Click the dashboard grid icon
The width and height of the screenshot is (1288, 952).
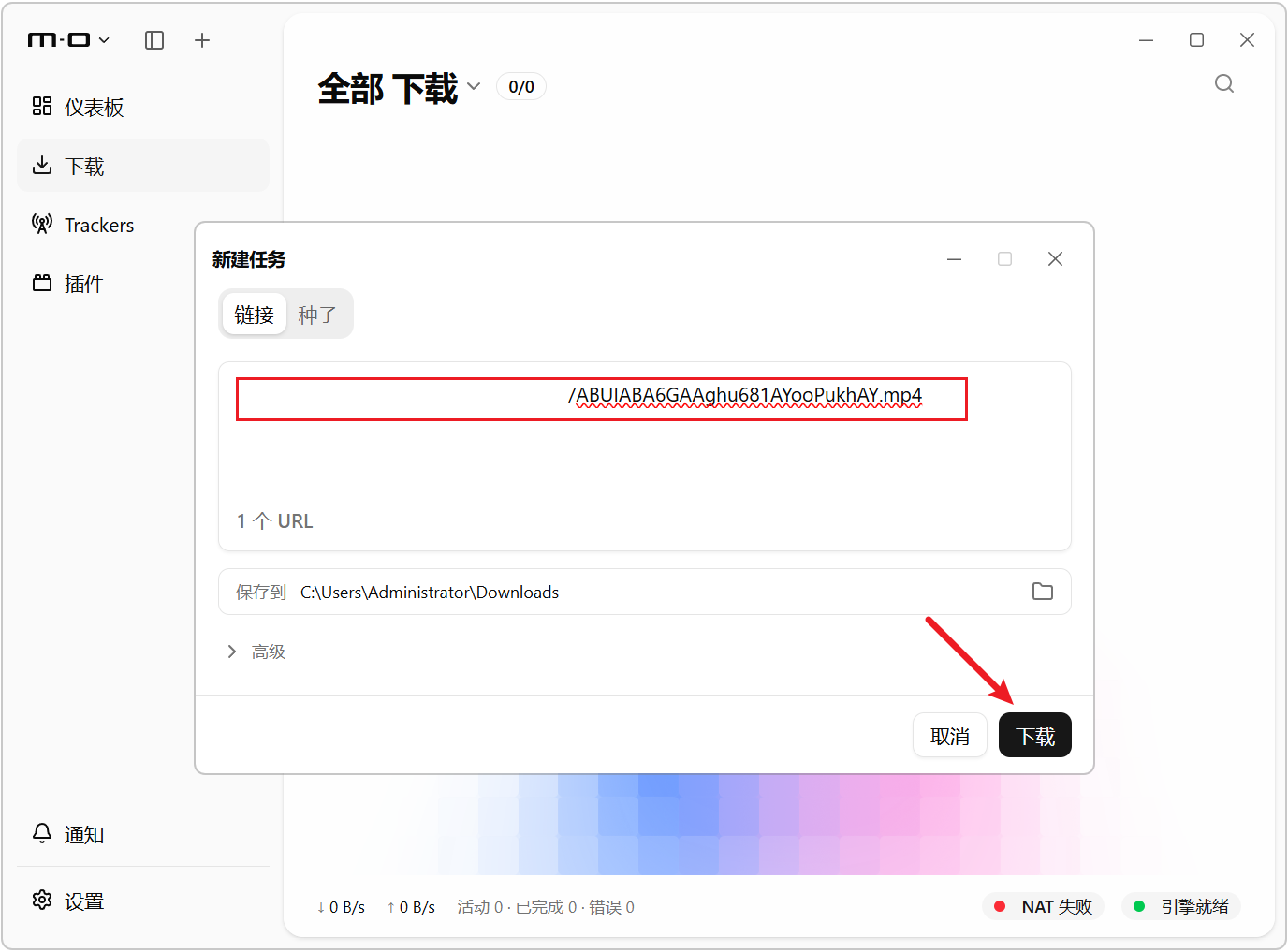(42, 106)
